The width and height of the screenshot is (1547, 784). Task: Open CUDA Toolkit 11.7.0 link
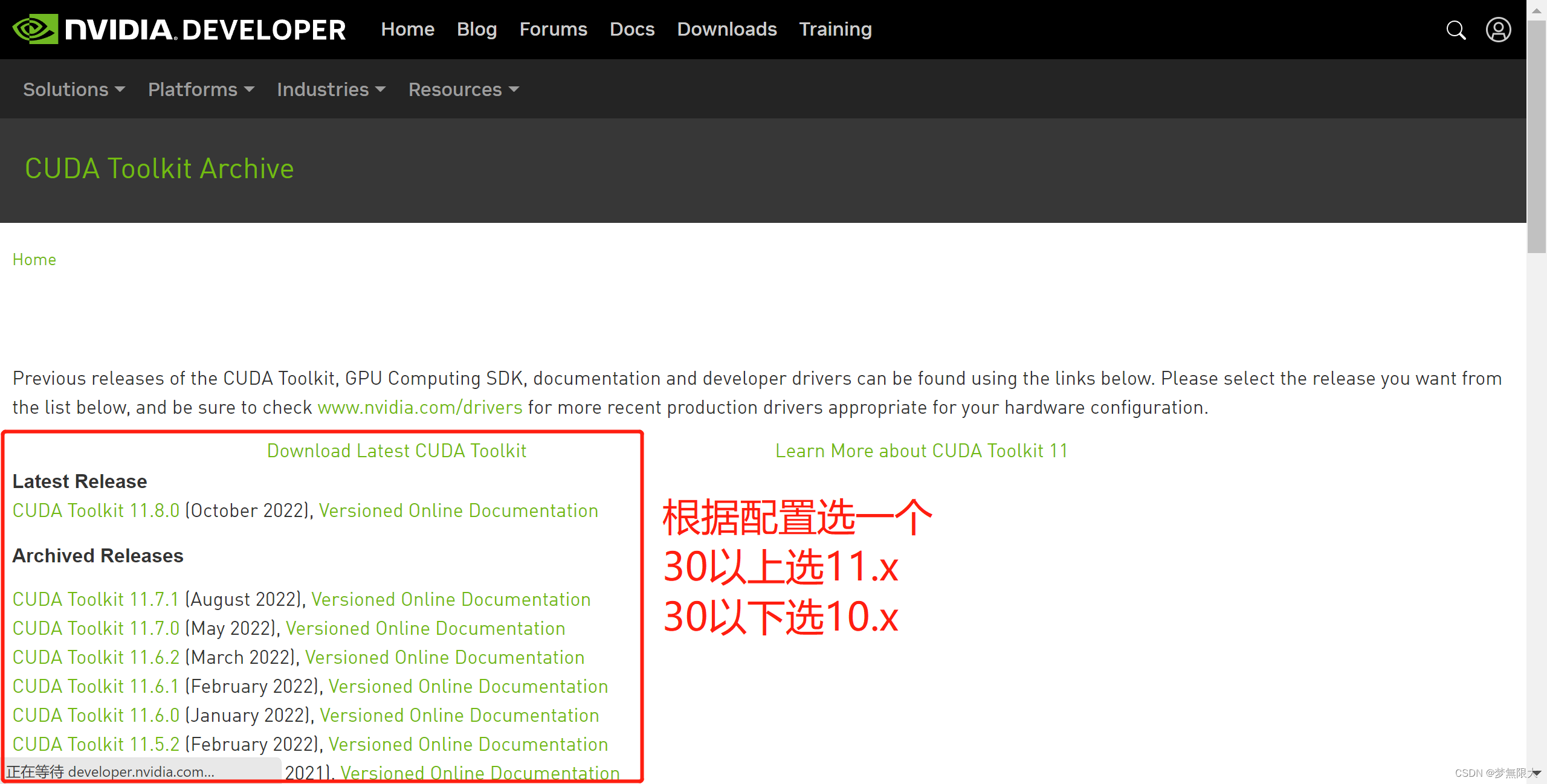[96, 629]
